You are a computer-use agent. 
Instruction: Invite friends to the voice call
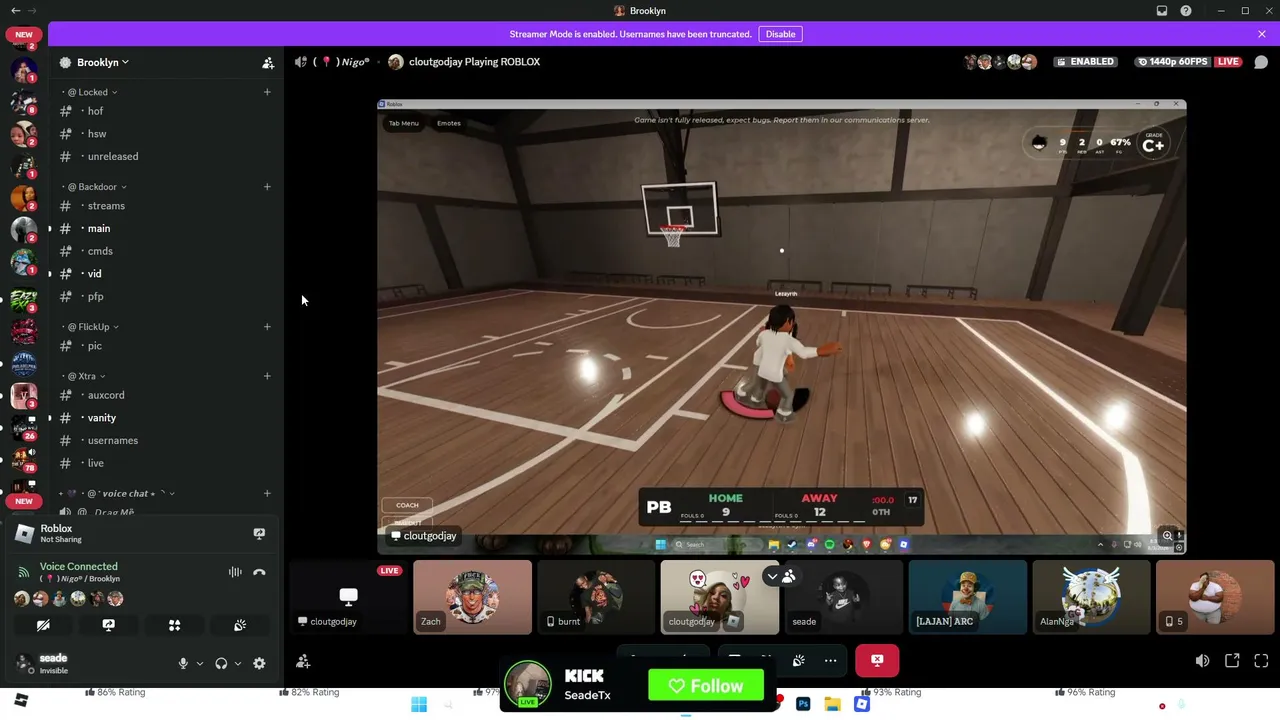tap(303, 661)
